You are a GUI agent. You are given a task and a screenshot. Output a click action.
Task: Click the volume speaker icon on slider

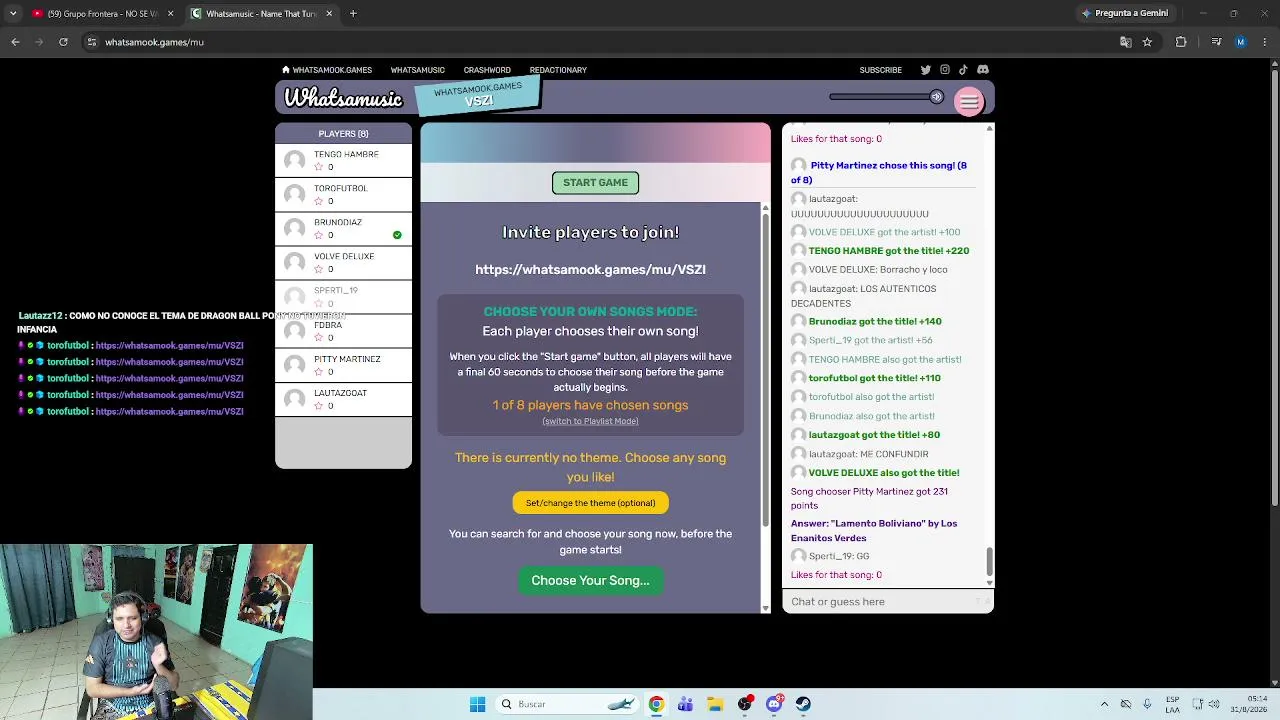[x=936, y=97]
